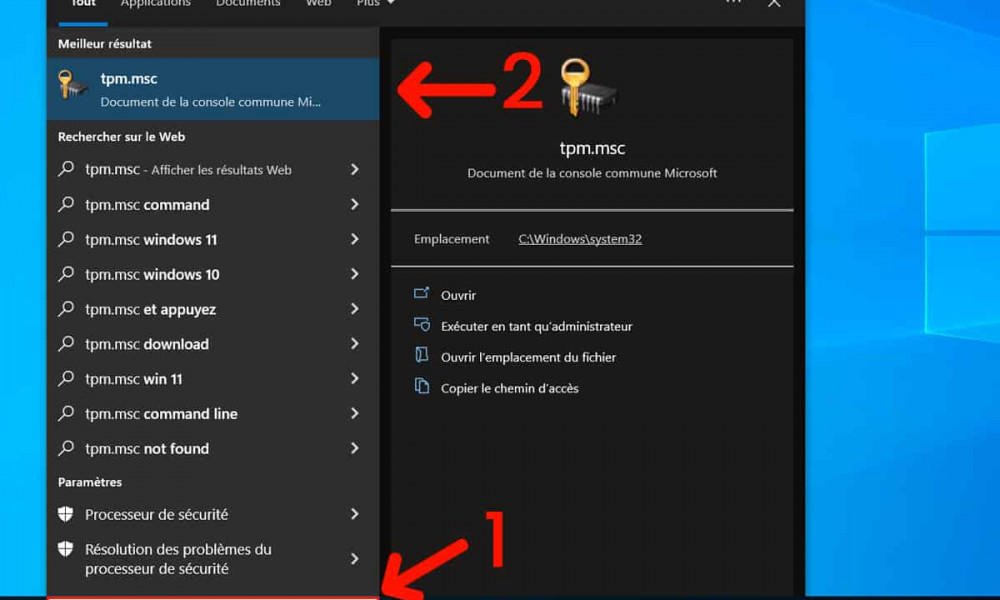The width and height of the screenshot is (1000, 600).
Task: Click the open file location icon
Action: (x=422, y=355)
